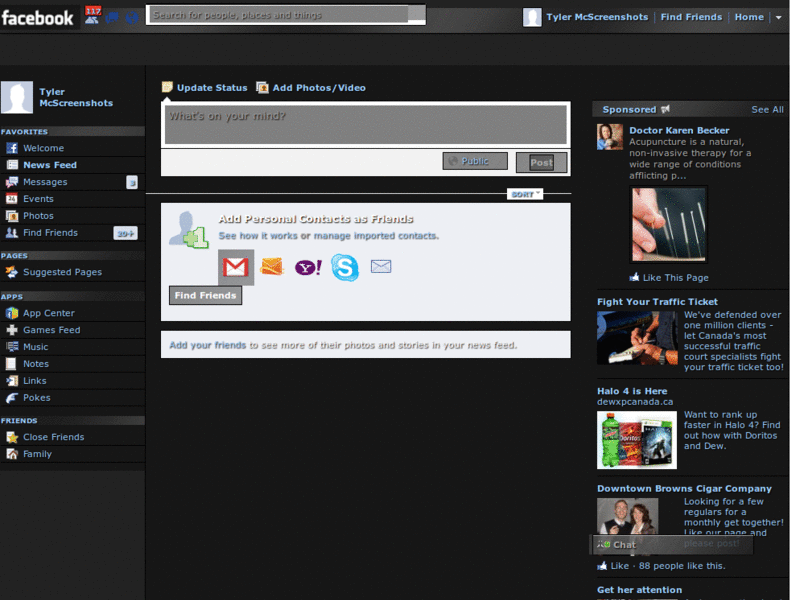800x600 pixels.
Task: Click Tyler McScreenshots sidebar profile name
Action: pyautogui.click(x=76, y=97)
